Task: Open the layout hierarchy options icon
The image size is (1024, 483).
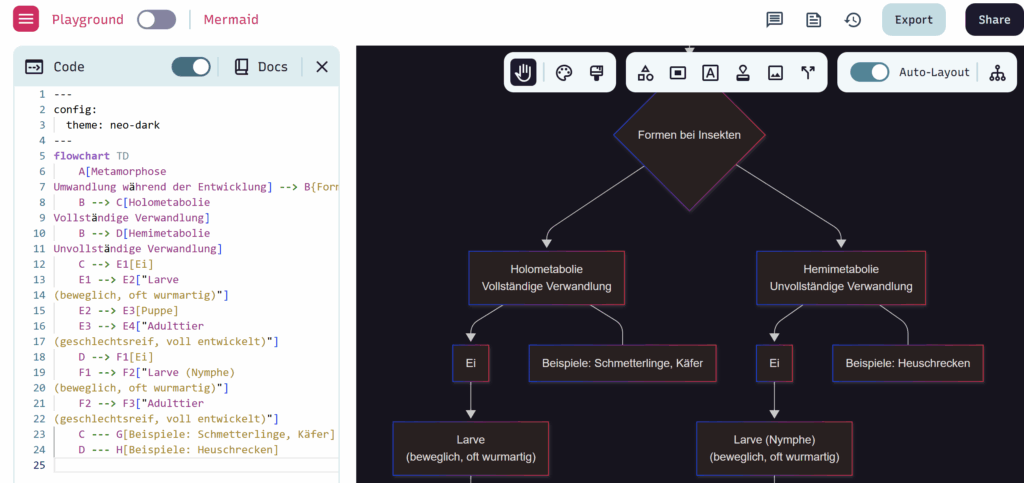Action: pos(997,72)
